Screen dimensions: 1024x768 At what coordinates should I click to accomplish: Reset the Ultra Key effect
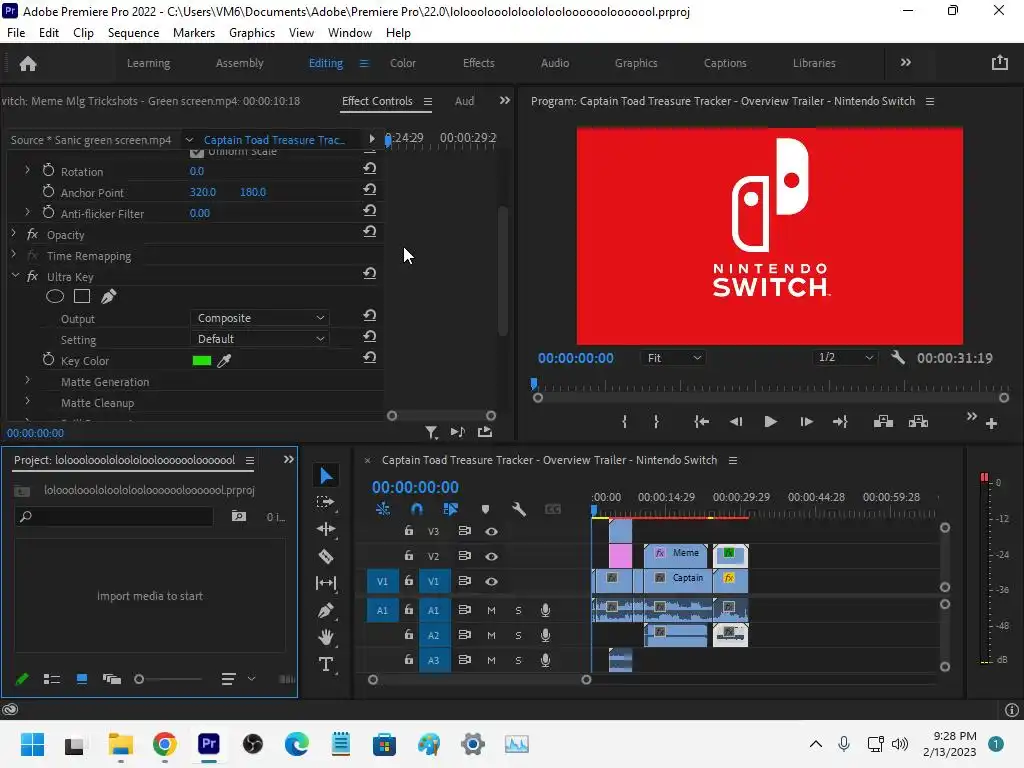(370, 274)
